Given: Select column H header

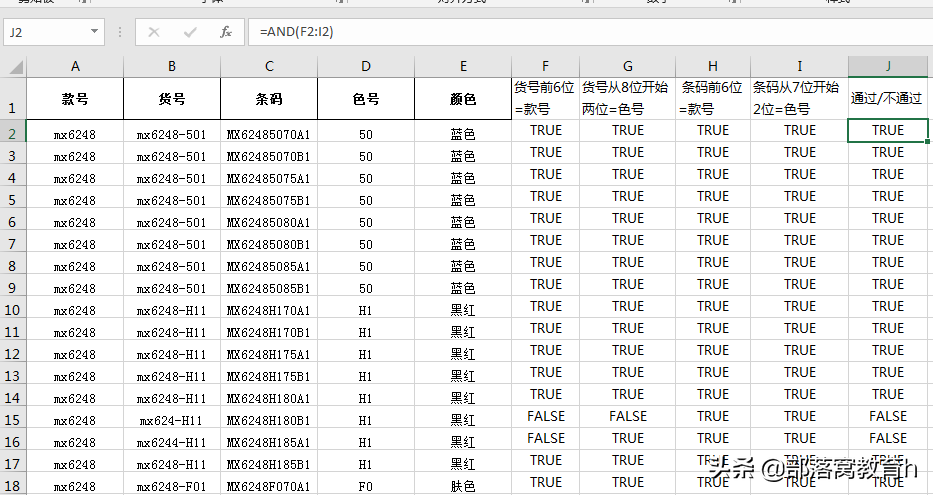Looking at the screenshot, I should click(x=713, y=67).
